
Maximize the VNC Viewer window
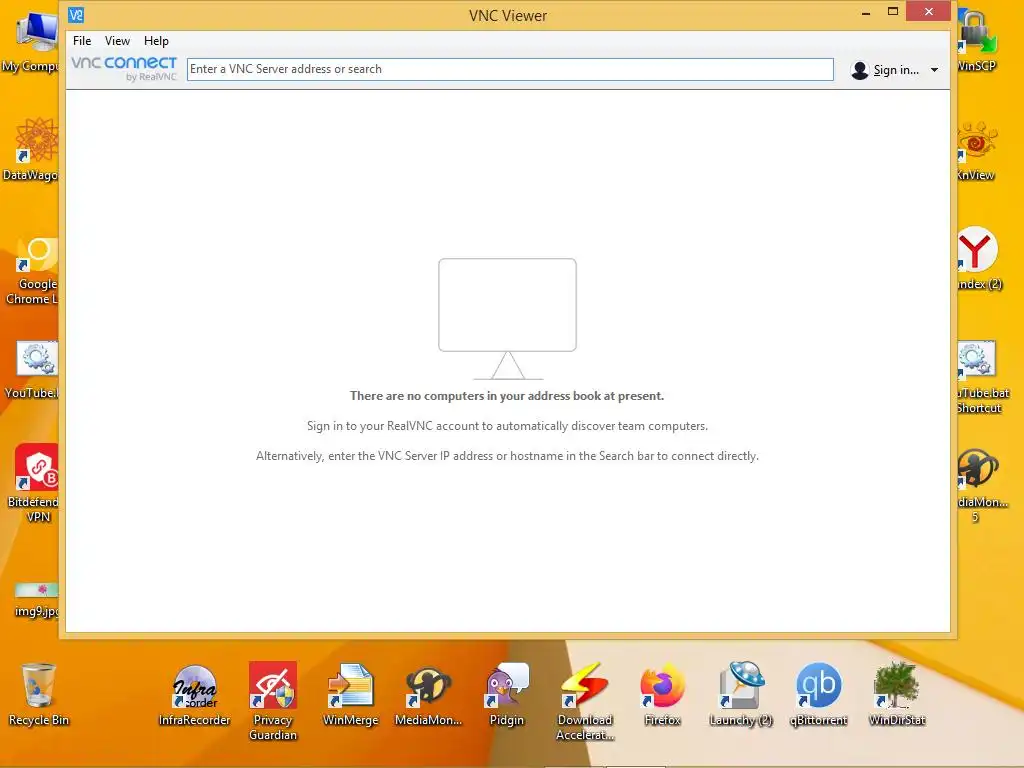pos(893,12)
